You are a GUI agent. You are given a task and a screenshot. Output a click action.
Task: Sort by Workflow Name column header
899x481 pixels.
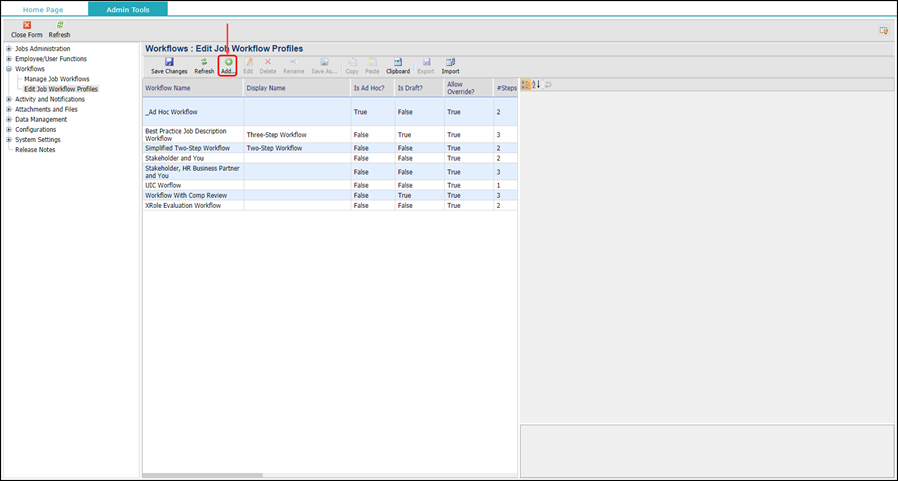coord(193,88)
